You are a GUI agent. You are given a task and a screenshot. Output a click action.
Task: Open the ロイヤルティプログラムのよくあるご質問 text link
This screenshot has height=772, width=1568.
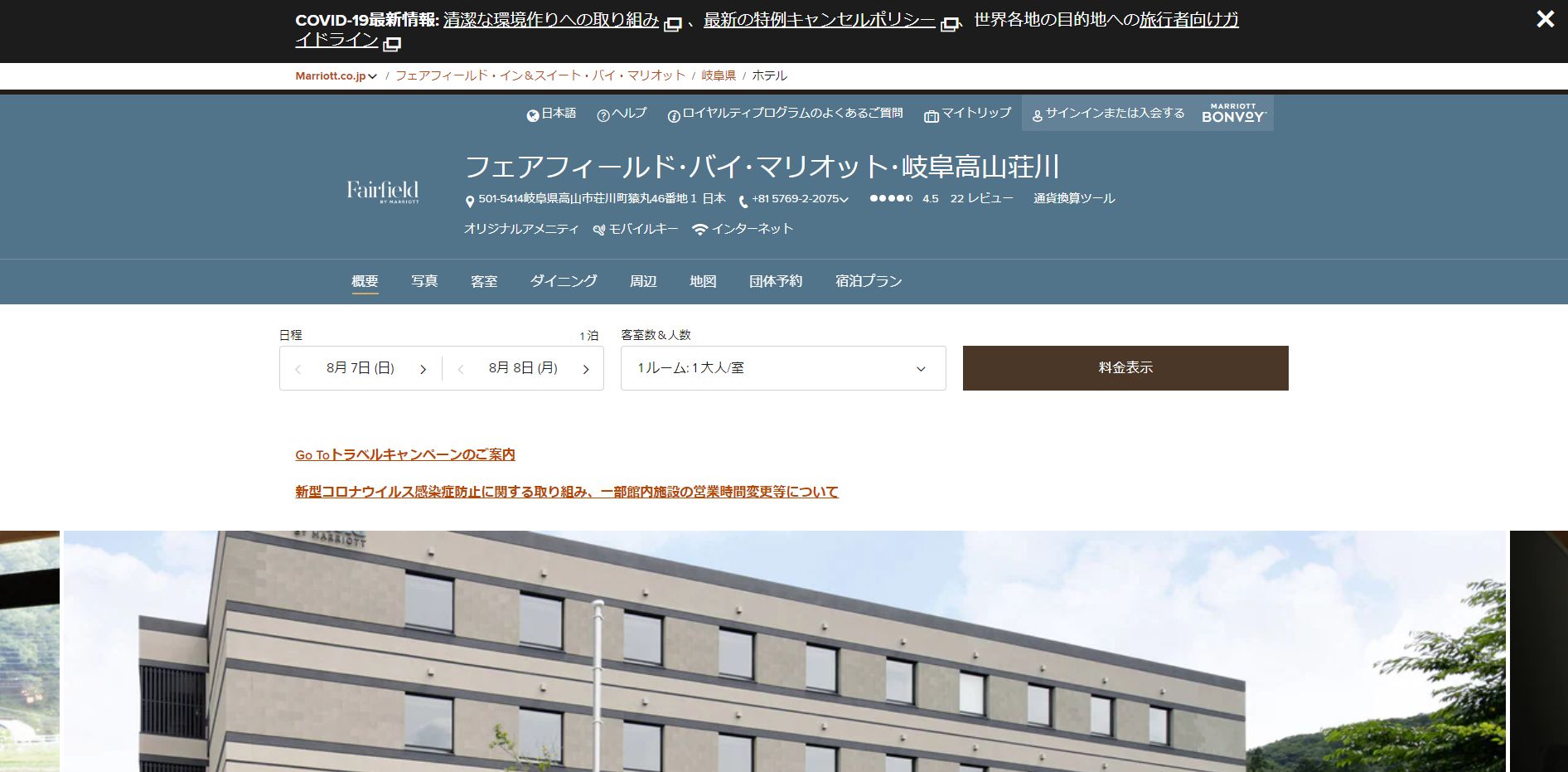pos(792,113)
